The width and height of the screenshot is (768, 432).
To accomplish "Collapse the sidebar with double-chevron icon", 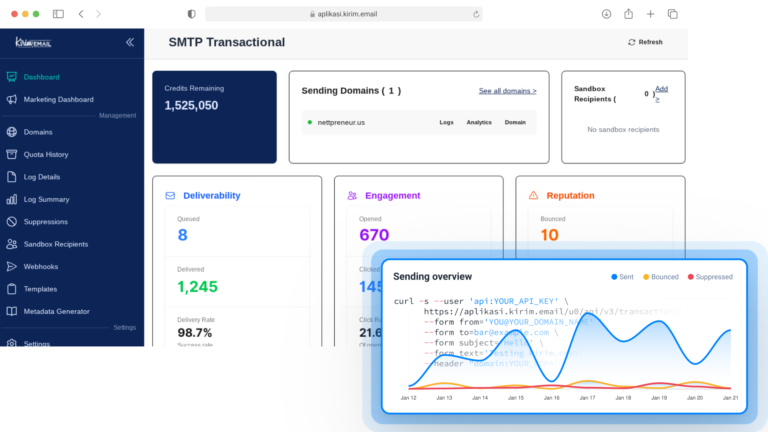I will 129,42.
